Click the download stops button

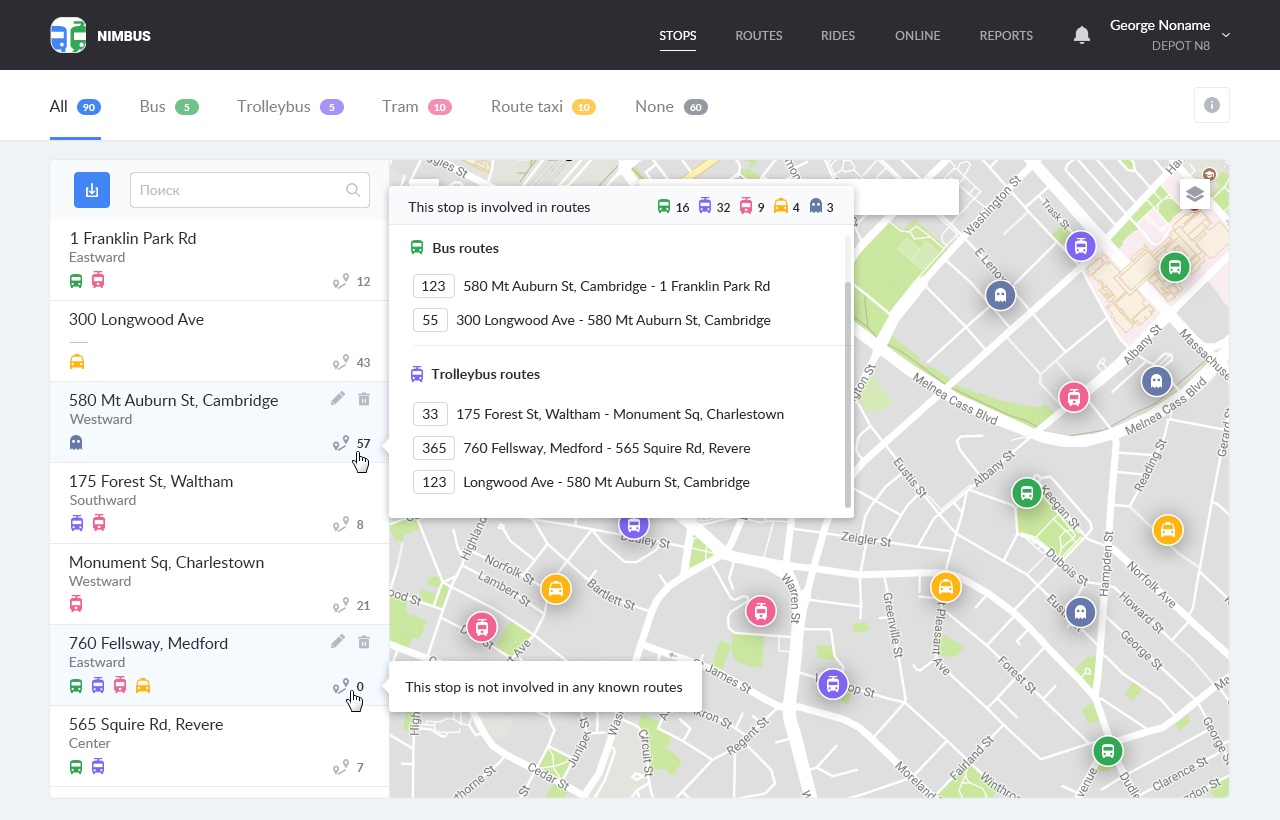coord(92,190)
